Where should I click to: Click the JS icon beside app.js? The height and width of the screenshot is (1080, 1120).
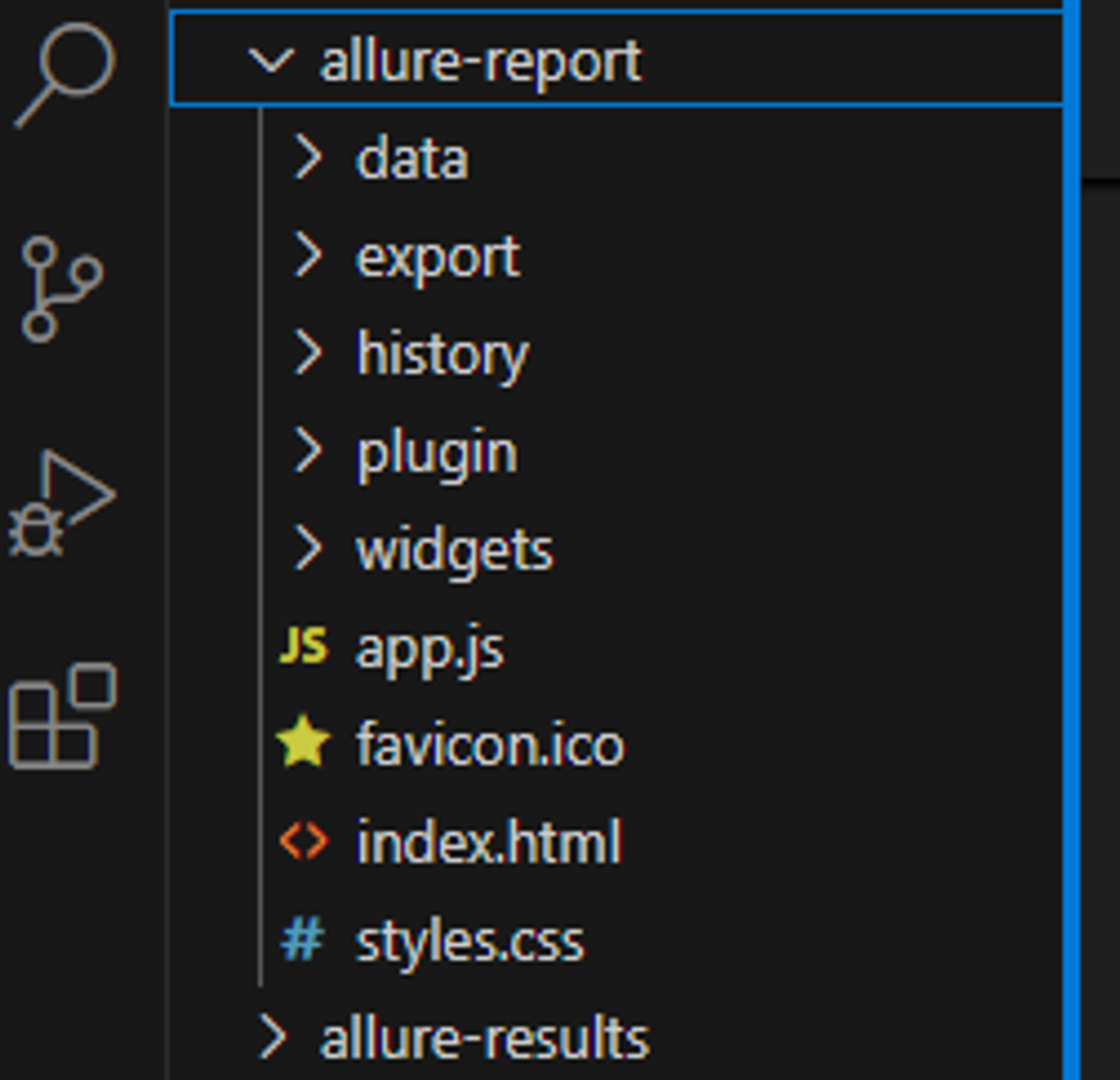[303, 646]
